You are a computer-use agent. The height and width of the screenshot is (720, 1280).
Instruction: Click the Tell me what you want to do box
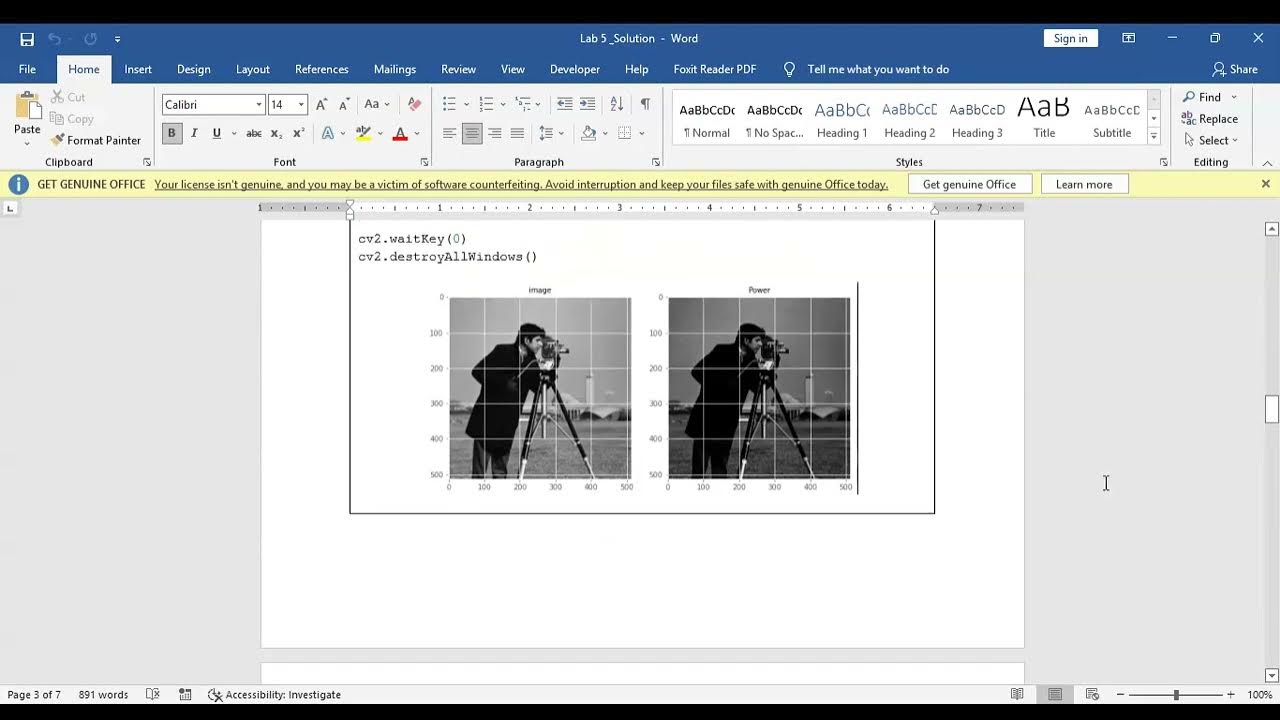tap(878, 69)
